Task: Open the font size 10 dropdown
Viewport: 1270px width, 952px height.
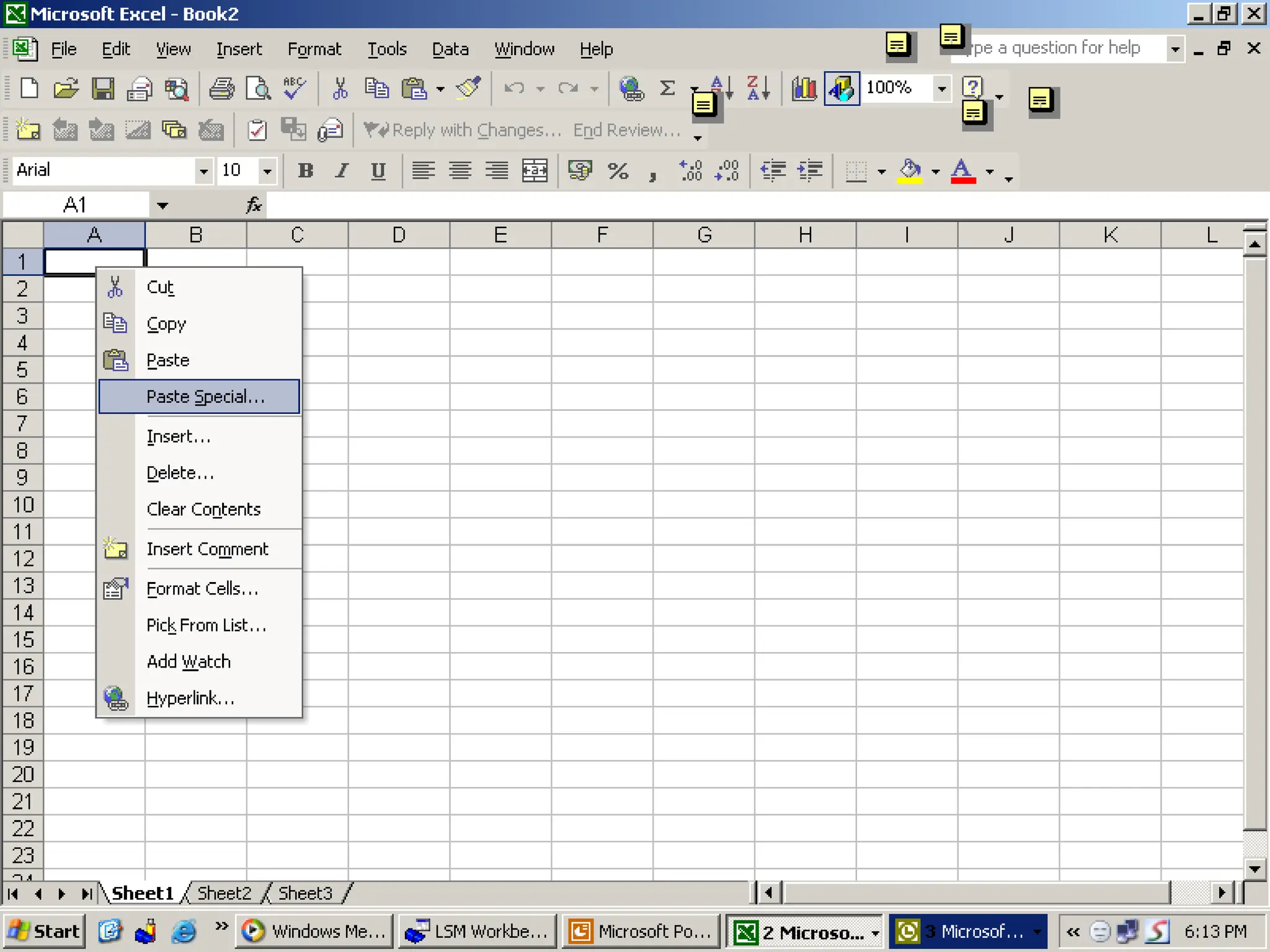Action: tap(267, 171)
